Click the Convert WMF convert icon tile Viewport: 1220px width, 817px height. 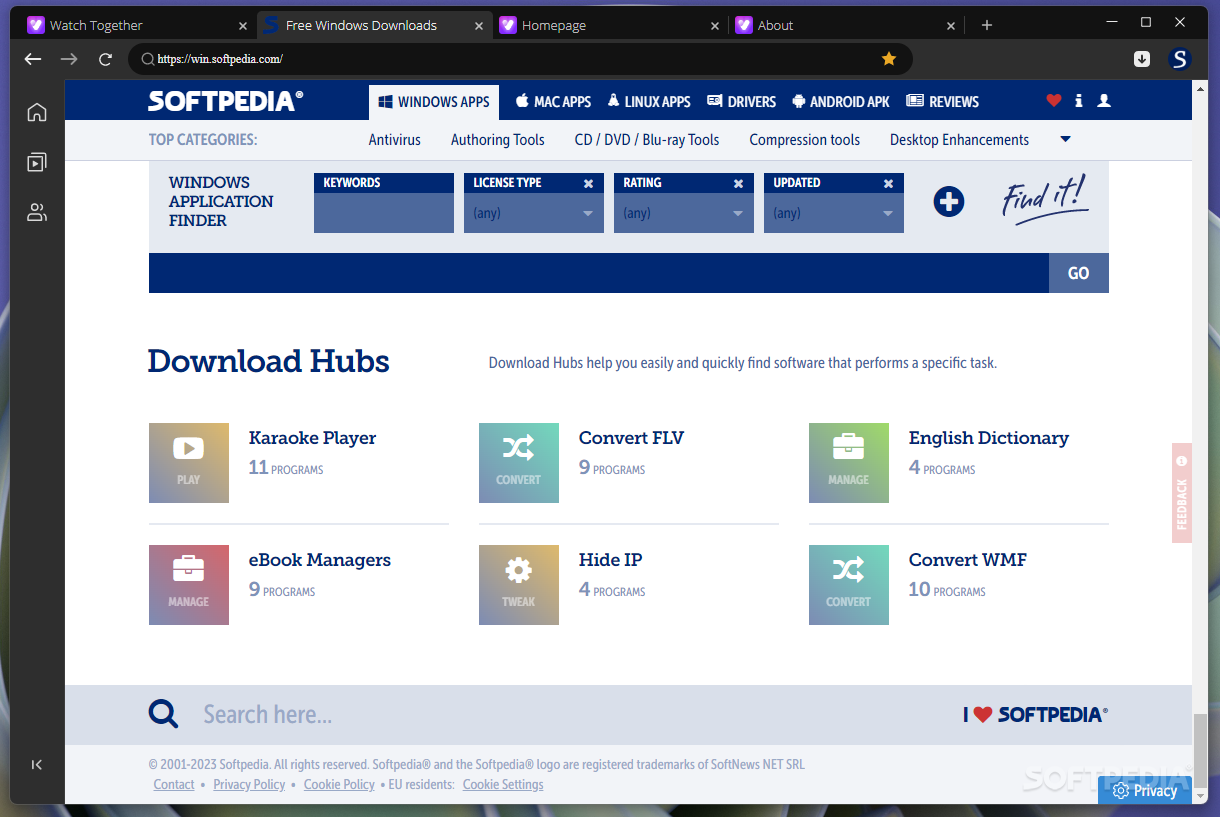(x=849, y=584)
